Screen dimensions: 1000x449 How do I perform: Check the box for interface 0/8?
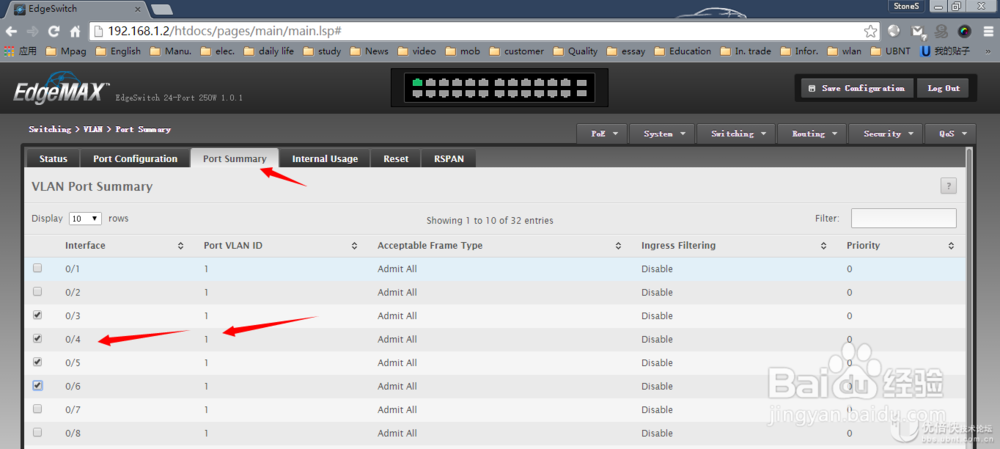38,432
